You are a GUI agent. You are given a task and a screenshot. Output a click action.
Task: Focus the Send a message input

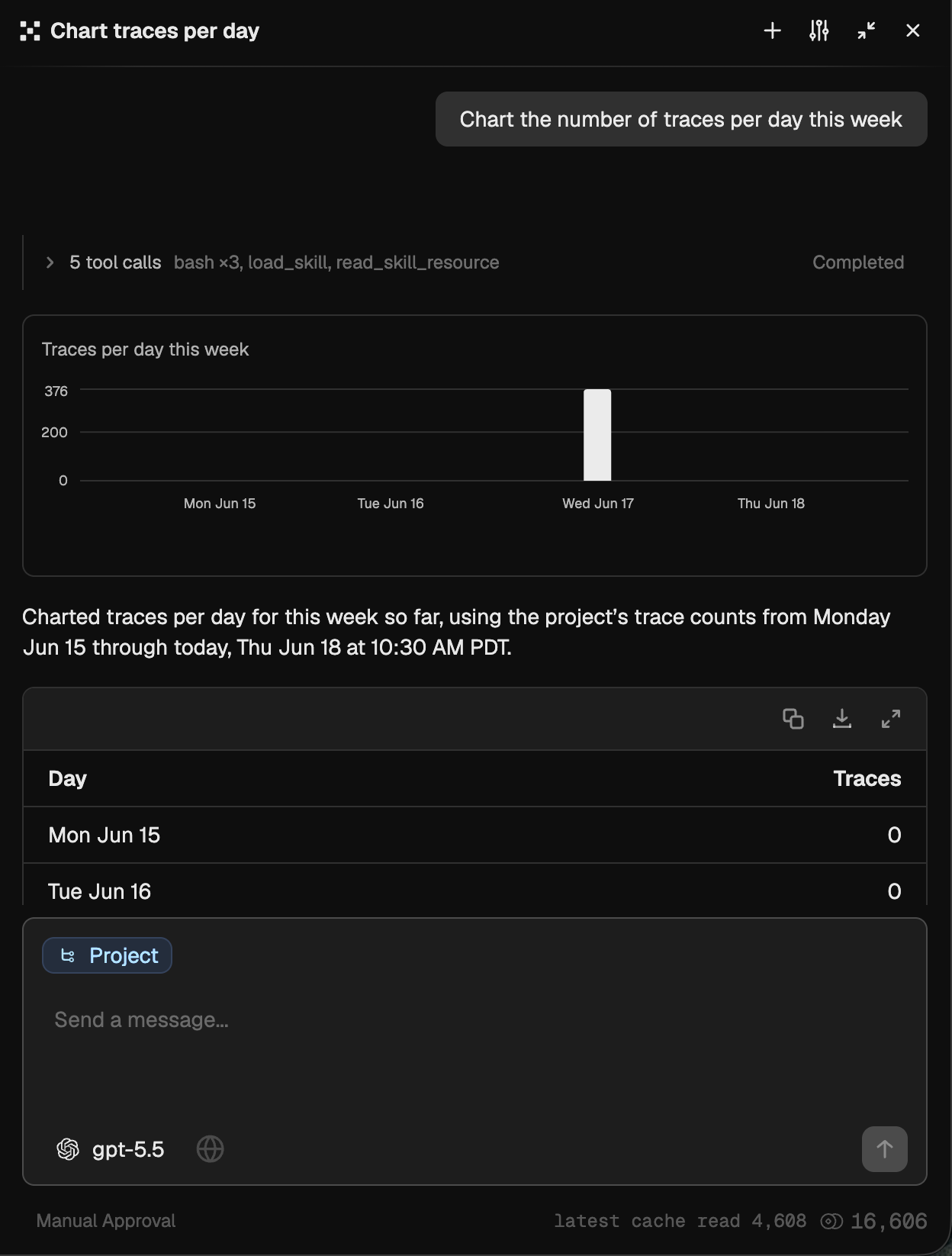pyautogui.click(x=474, y=1019)
